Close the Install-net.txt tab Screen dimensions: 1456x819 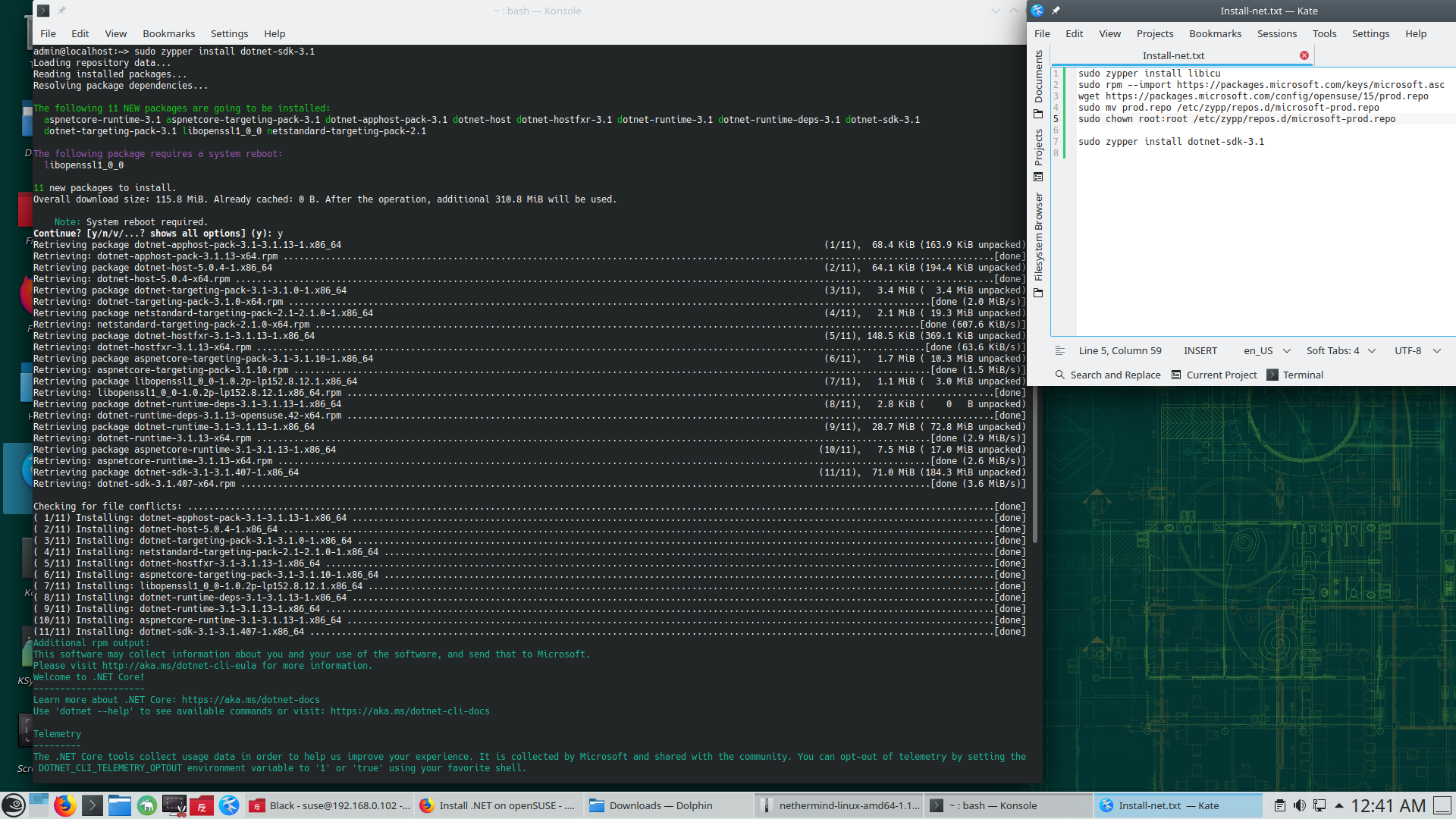[1304, 55]
